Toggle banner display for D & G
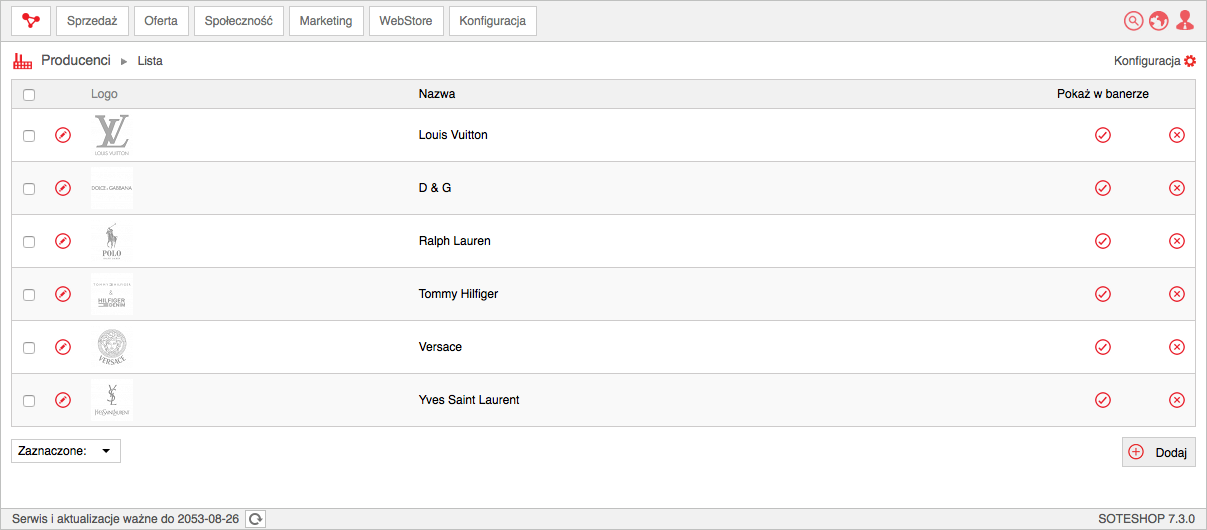This screenshot has height=530, width=1207. tap(1103, 188)
